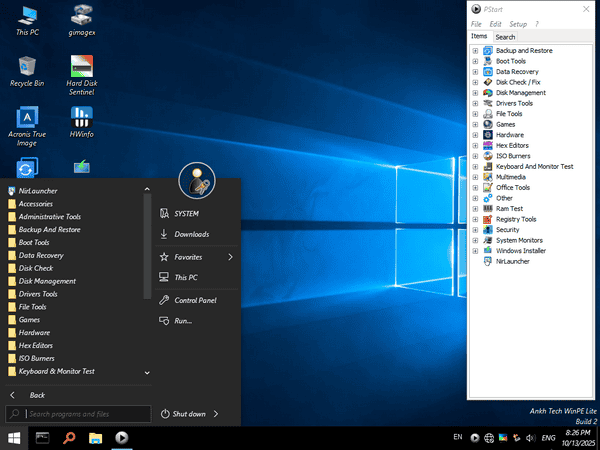The height and width of the screenshot is (450, 600).
Task: Open the Data Recovery folder in Start menu
Action: click(x=40, y=255)
